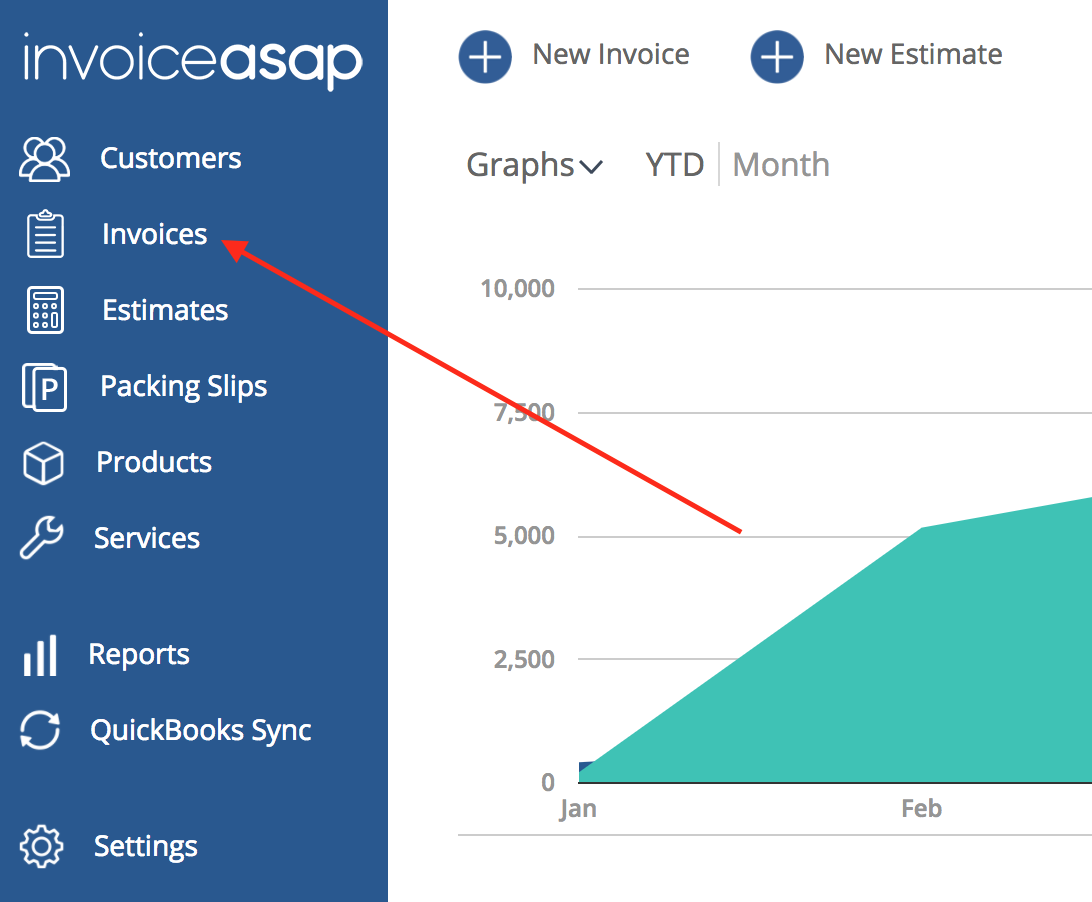Select the Customers icon in the sidebar
This screenshot has height=902, width=1092.
point(44,158)
